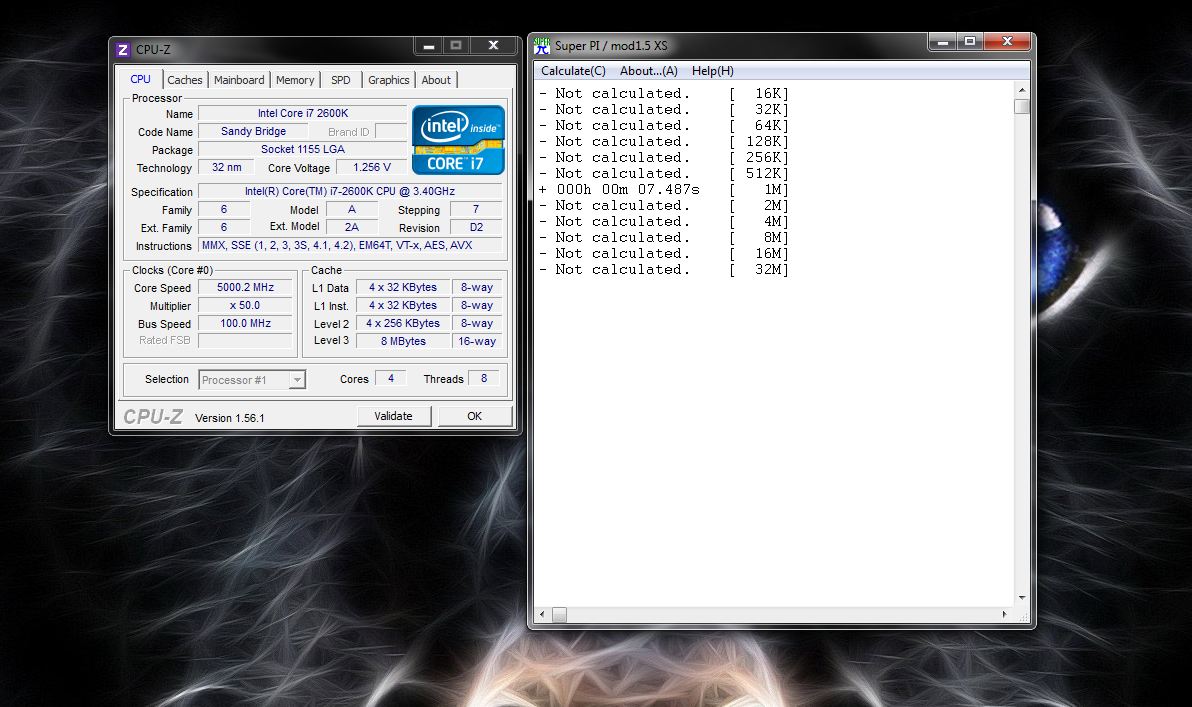
Task: Click the Super PI vertical scrollbar thumb
Action: pos(1022,106)
